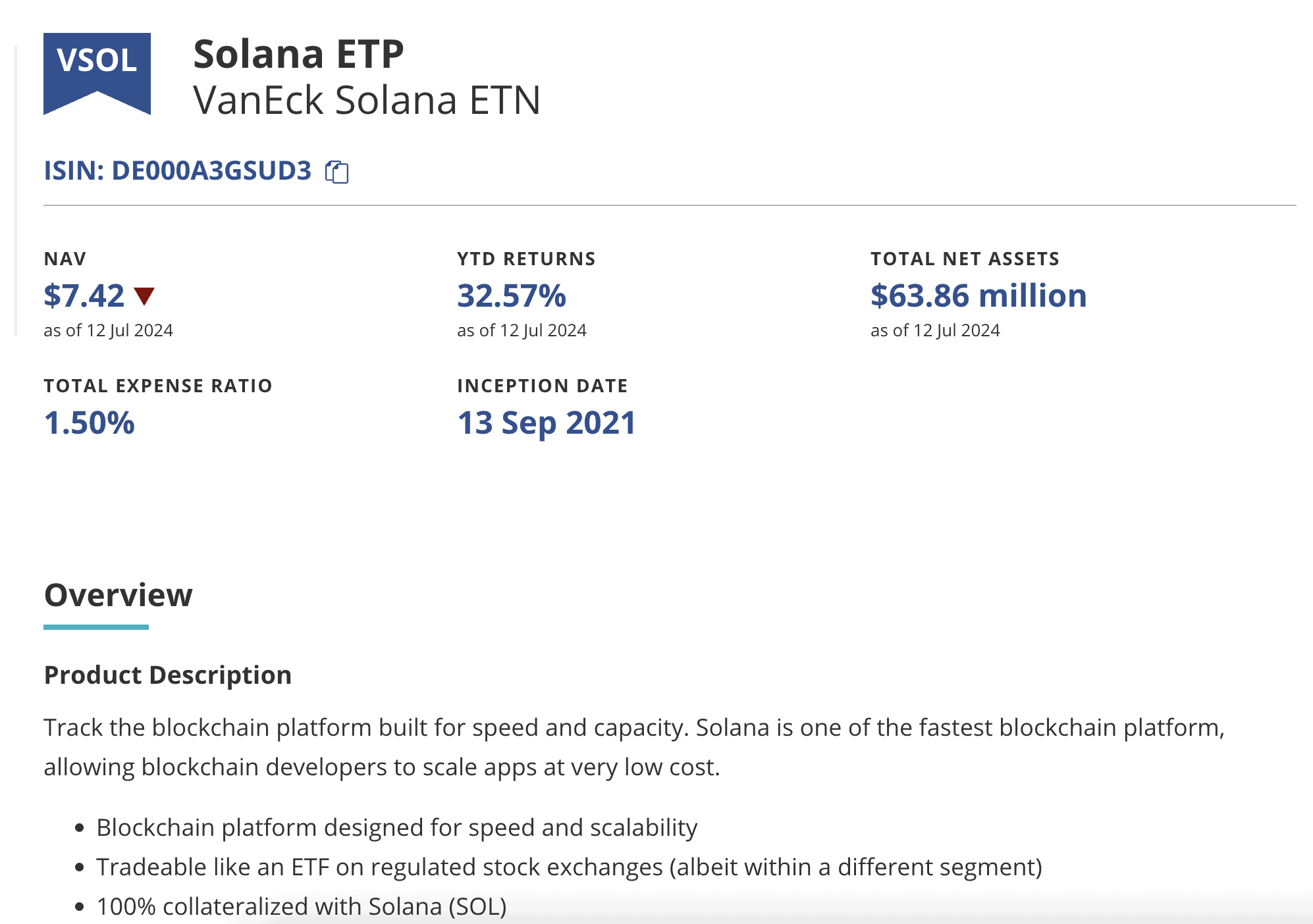Click the '100% collateralized with Solana' bullet

tap(301, 906)
